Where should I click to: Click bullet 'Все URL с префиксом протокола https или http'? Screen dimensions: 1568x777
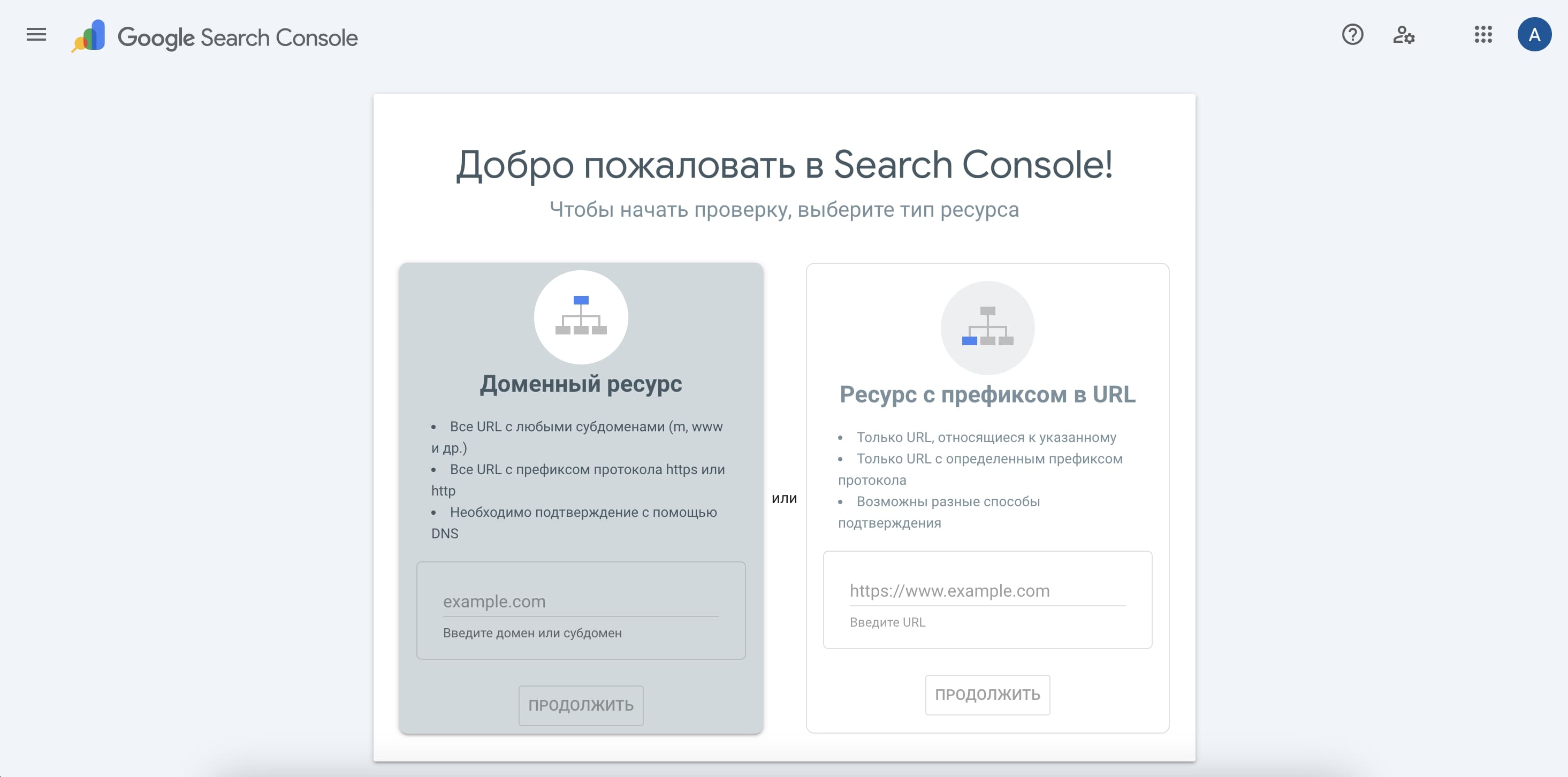[x=579, y=480]
